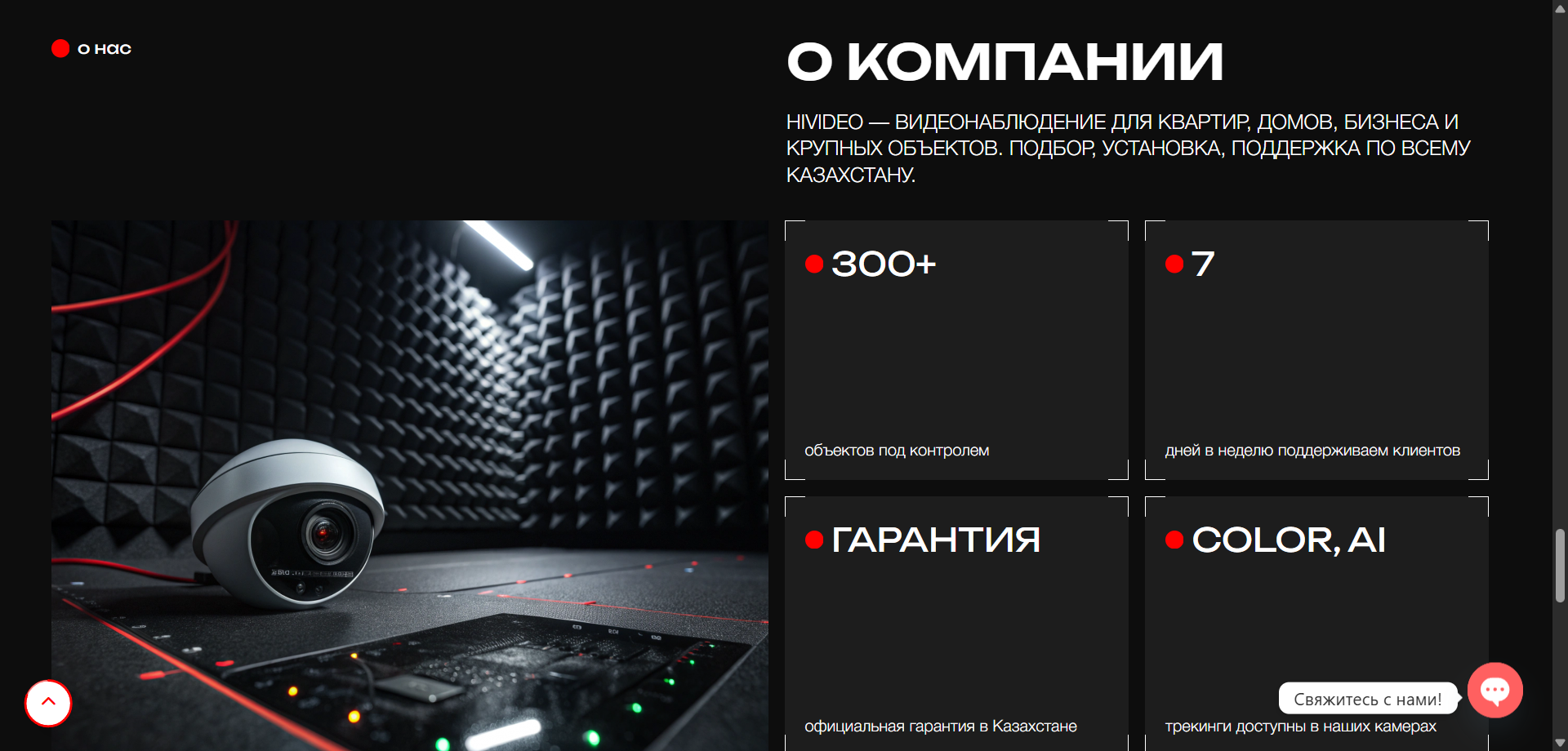Click 'объектов под контролем' caption

897,451
